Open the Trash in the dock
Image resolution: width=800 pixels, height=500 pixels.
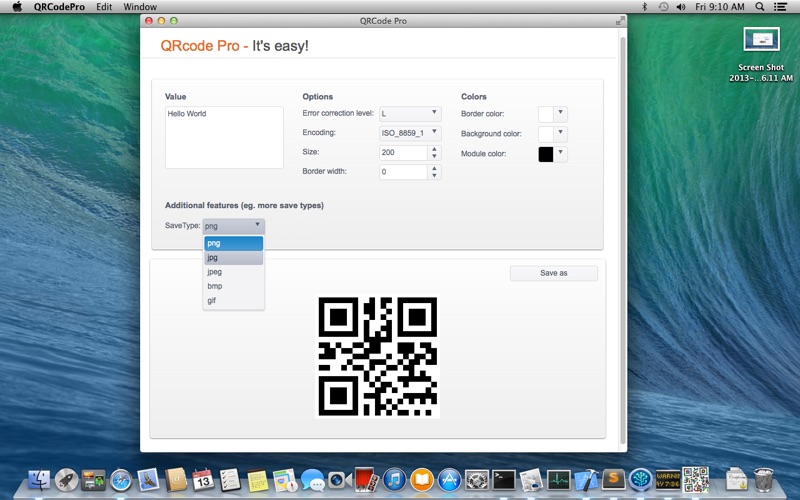pos(764,480)
